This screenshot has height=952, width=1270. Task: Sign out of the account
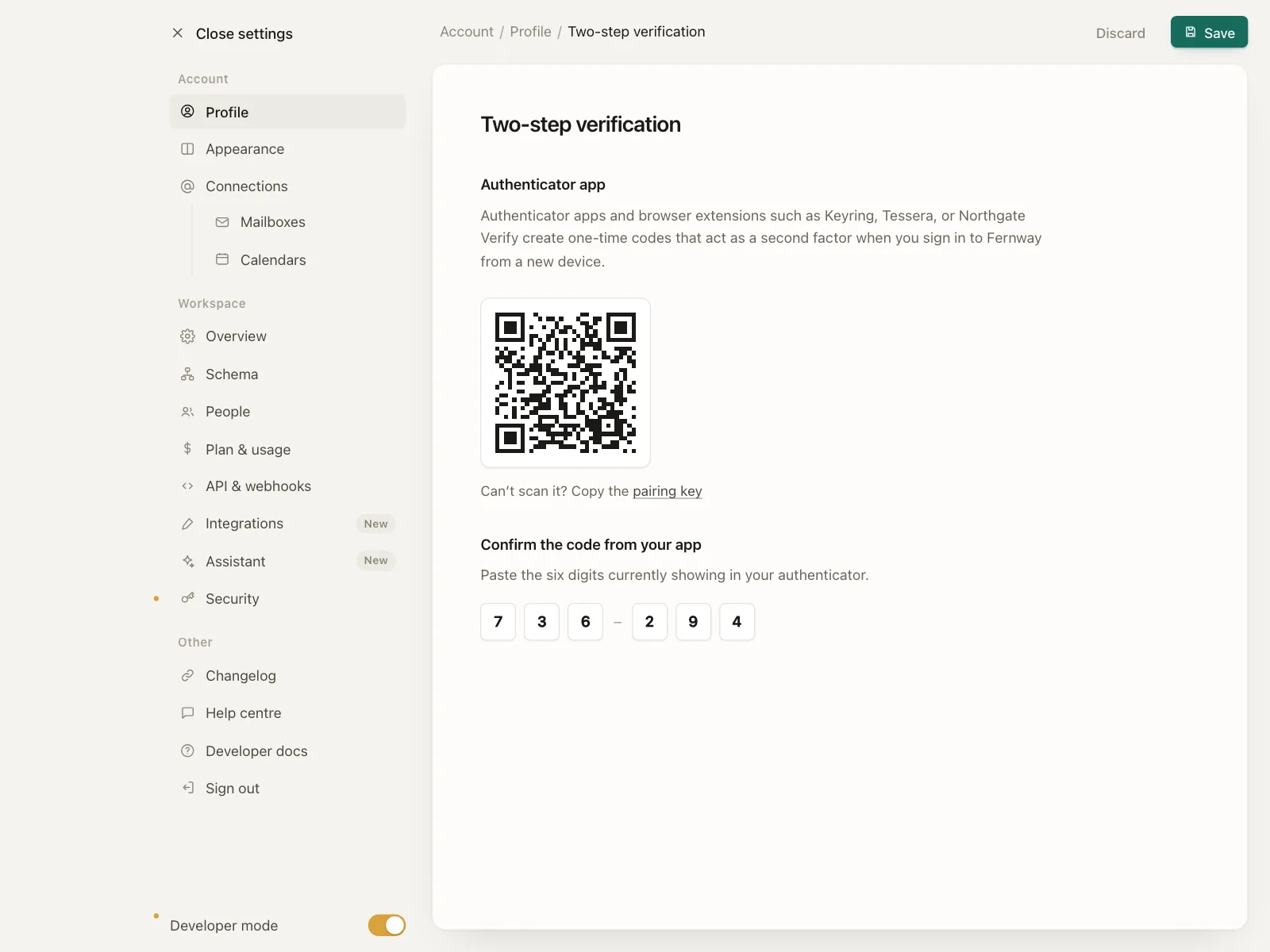pyautogui.click(x=287, y=788)
